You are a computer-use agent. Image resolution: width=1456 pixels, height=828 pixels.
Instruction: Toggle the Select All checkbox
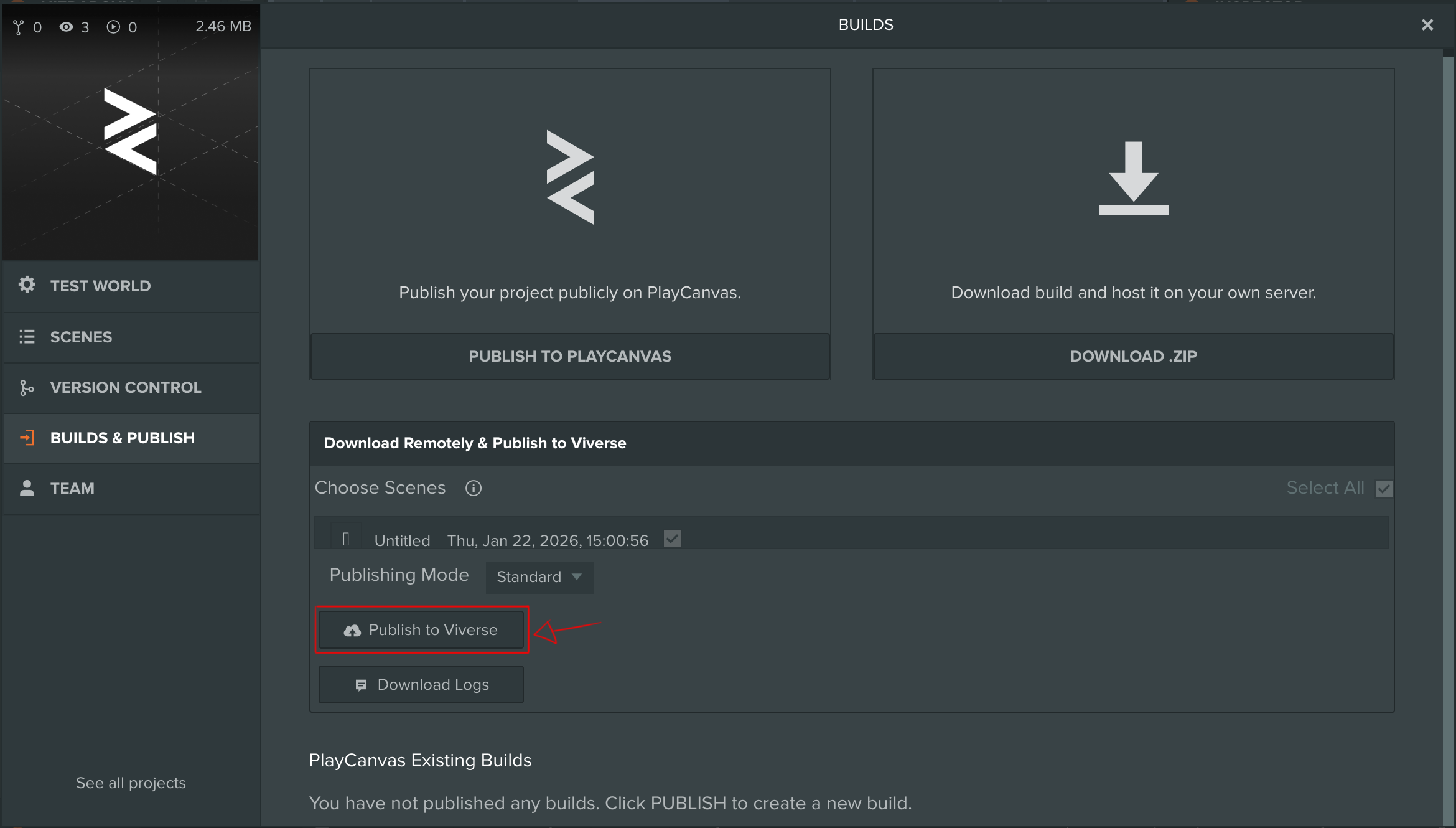1384,489
